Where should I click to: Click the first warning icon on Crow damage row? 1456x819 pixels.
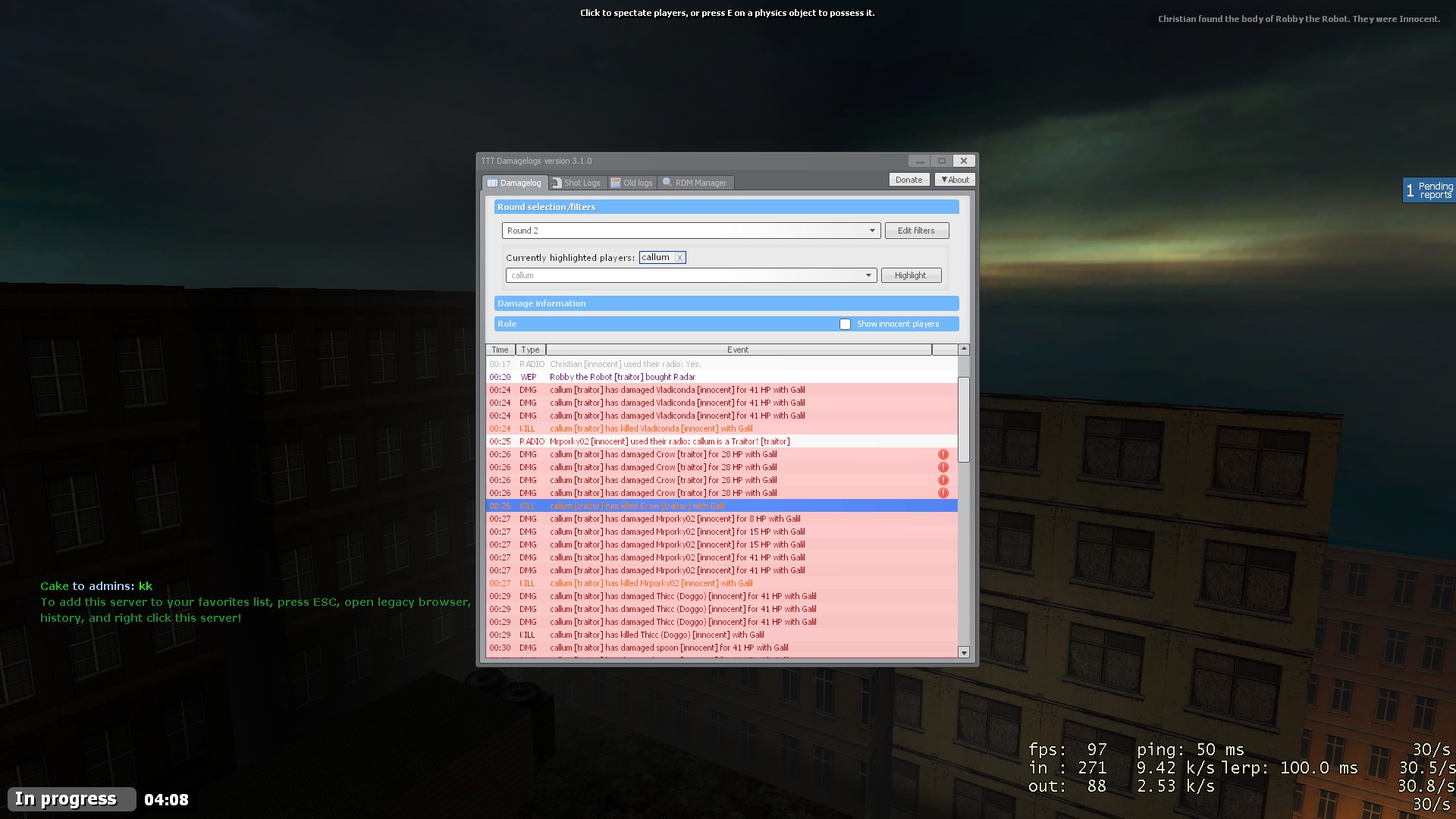click(943, 454)
